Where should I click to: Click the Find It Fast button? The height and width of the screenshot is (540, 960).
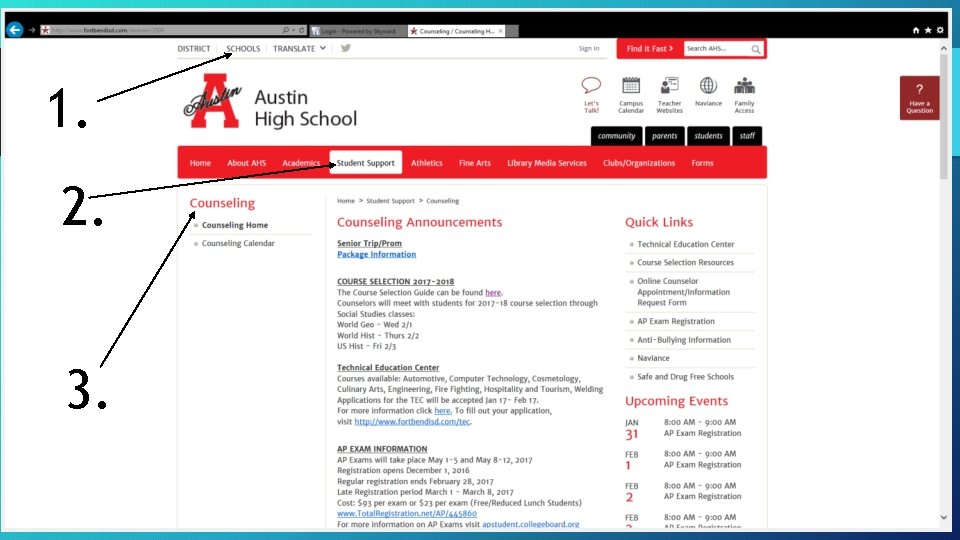(x=650, y=48)
